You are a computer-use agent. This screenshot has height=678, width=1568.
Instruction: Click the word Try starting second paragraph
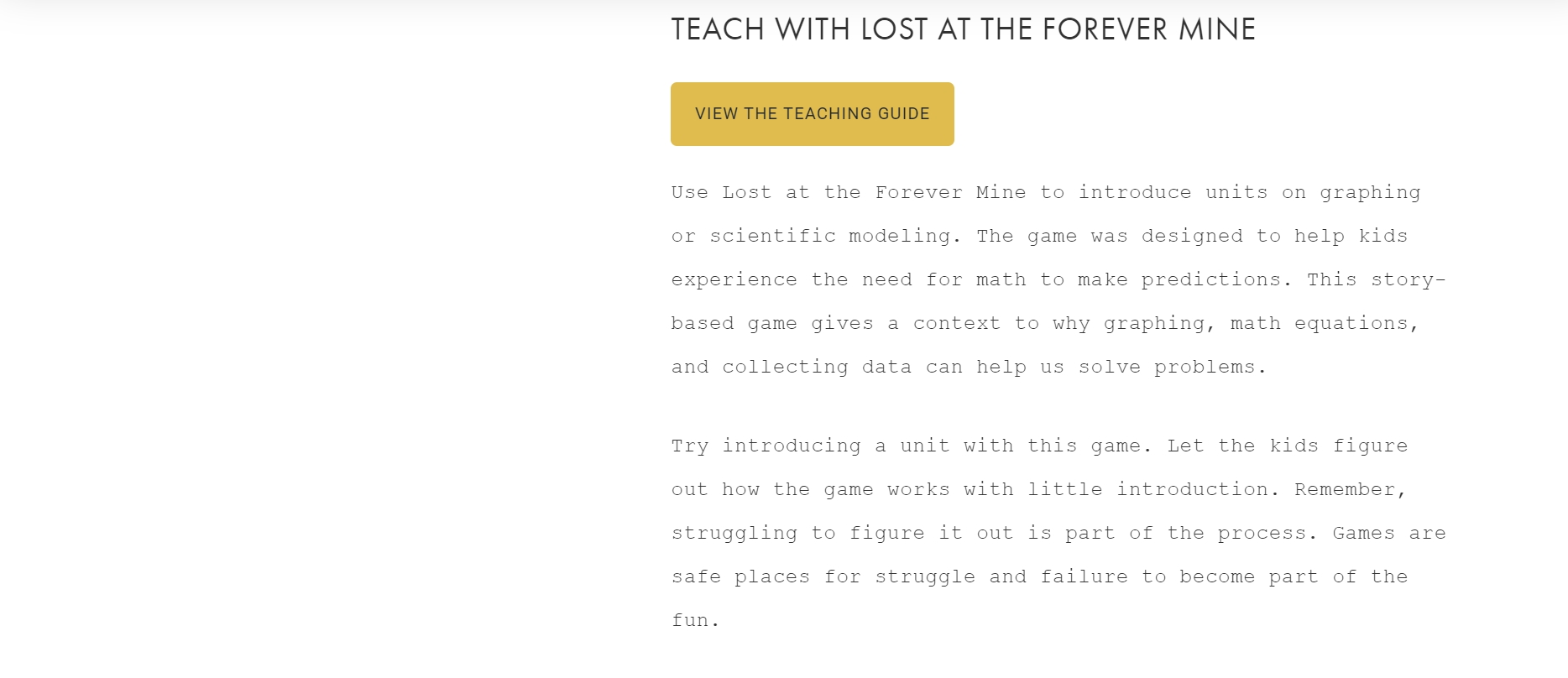click(x=690, y=446)
